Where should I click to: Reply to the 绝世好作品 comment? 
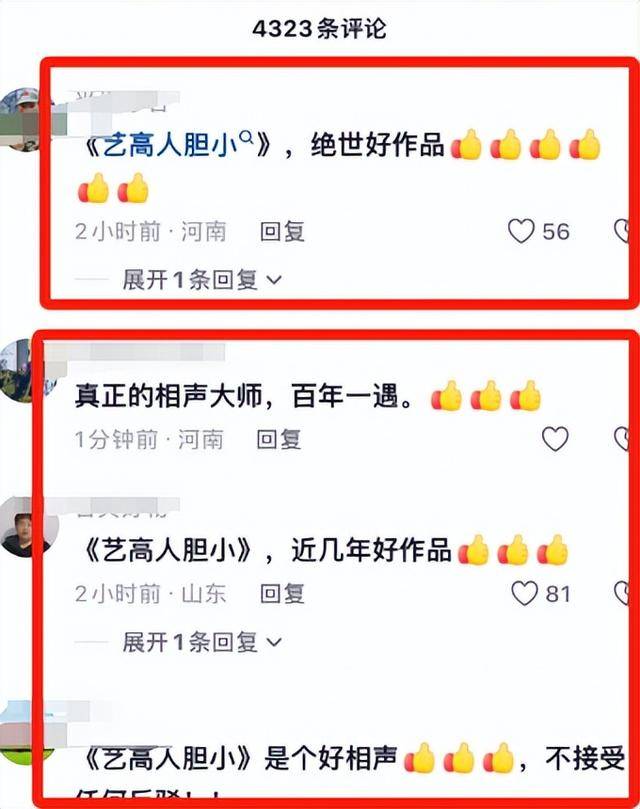pos(282,232)
